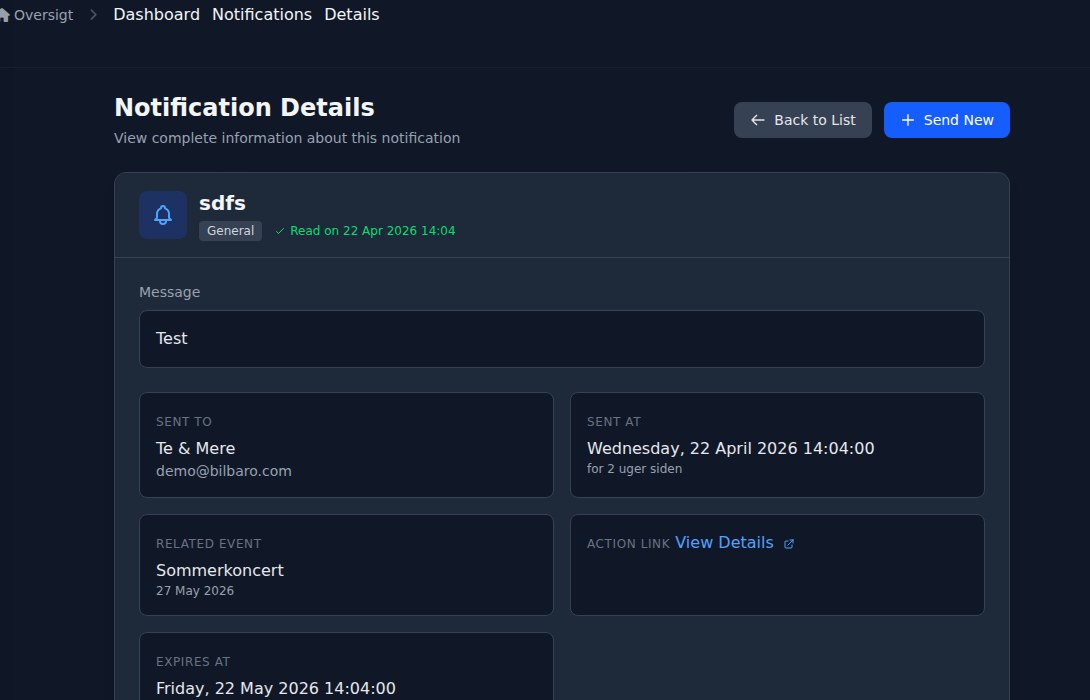The width and height of the screenshot is (1090, 700).
Task: Click the sdfs notification title
Action: (222, 203)
